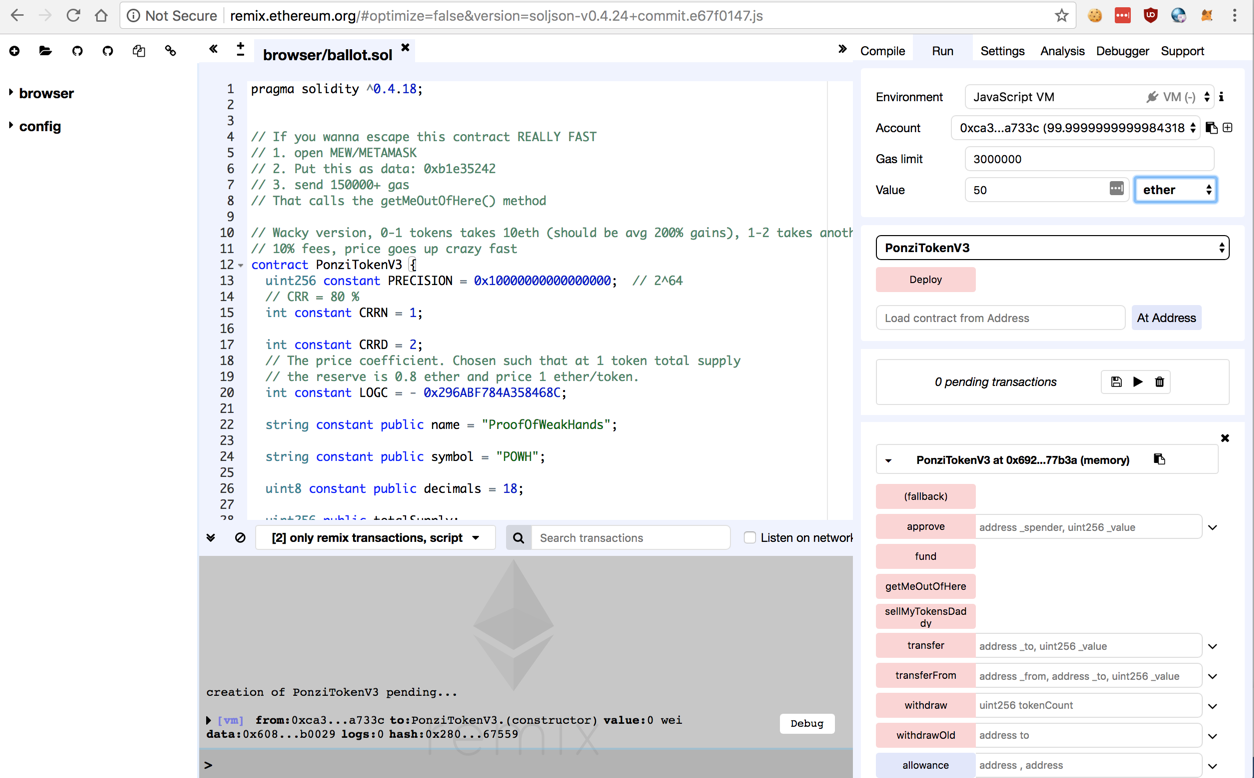Delete pending transactions with trash icon

(1160, 382)
